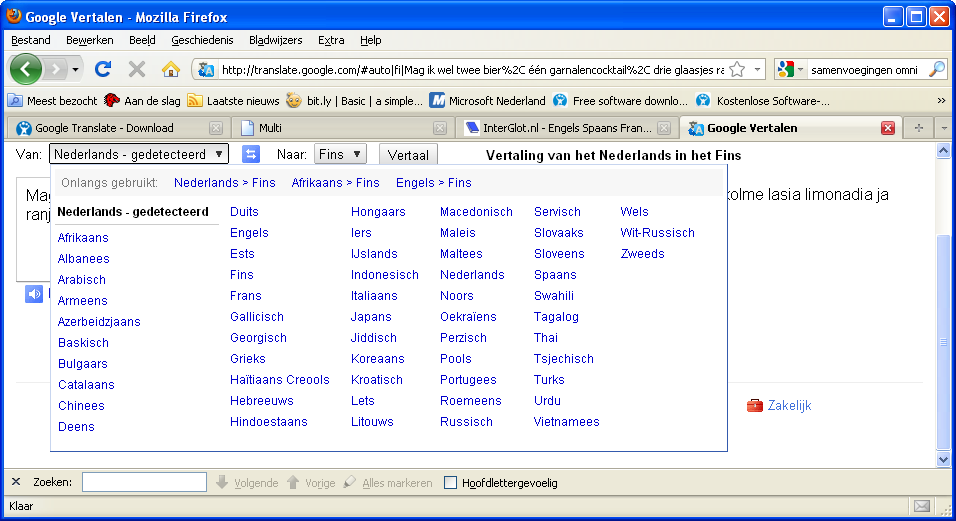
Task: Choose recent pair Nederlands > Fins
Action: [224, 183]
